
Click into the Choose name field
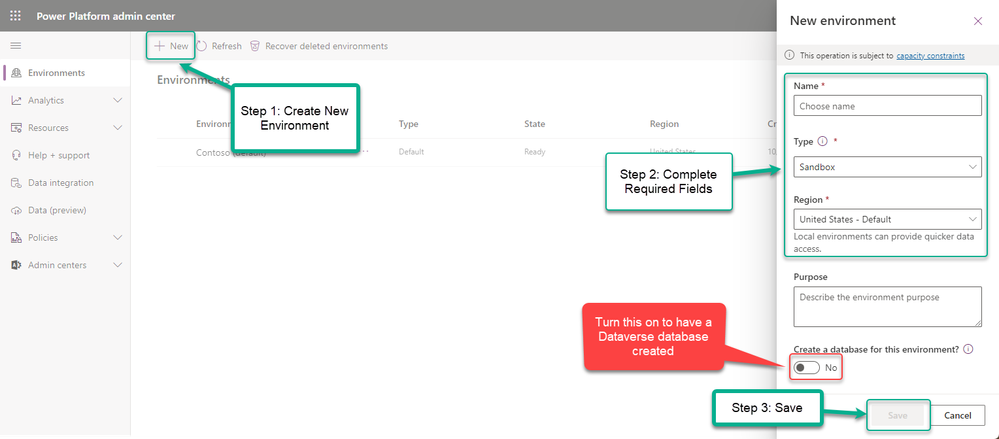pos(888,106)
